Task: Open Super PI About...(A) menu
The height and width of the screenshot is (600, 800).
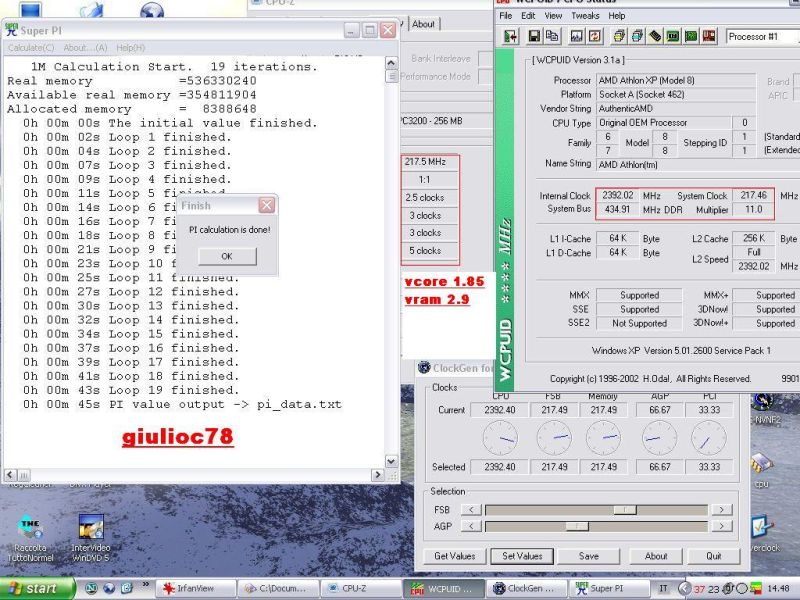Action: (85, 47)
